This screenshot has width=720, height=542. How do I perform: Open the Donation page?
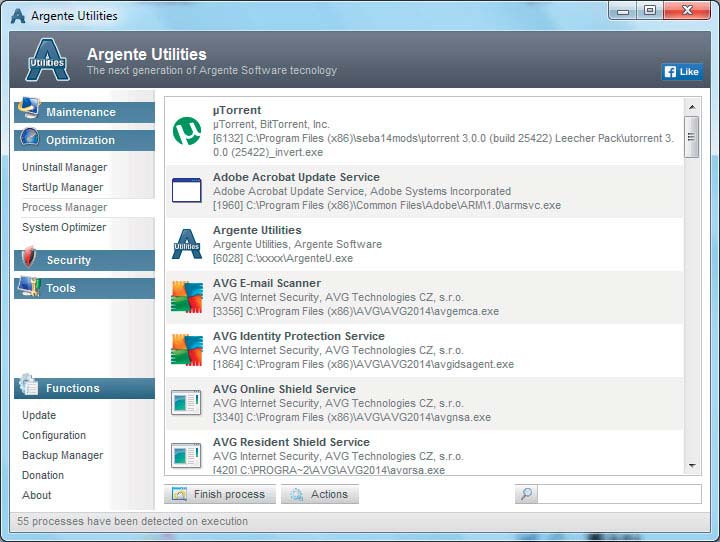coord(43,475)
